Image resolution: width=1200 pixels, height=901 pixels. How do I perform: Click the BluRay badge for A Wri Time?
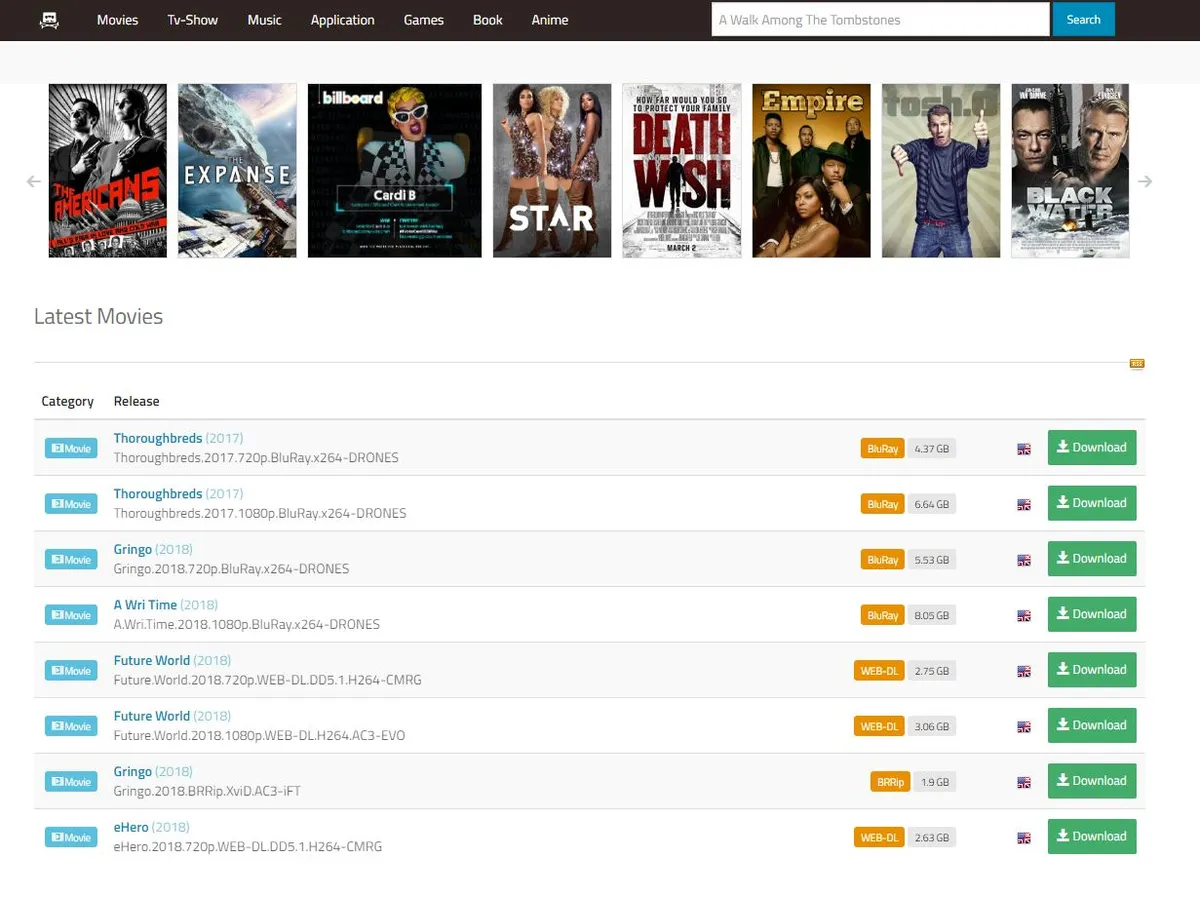(882, 615)
